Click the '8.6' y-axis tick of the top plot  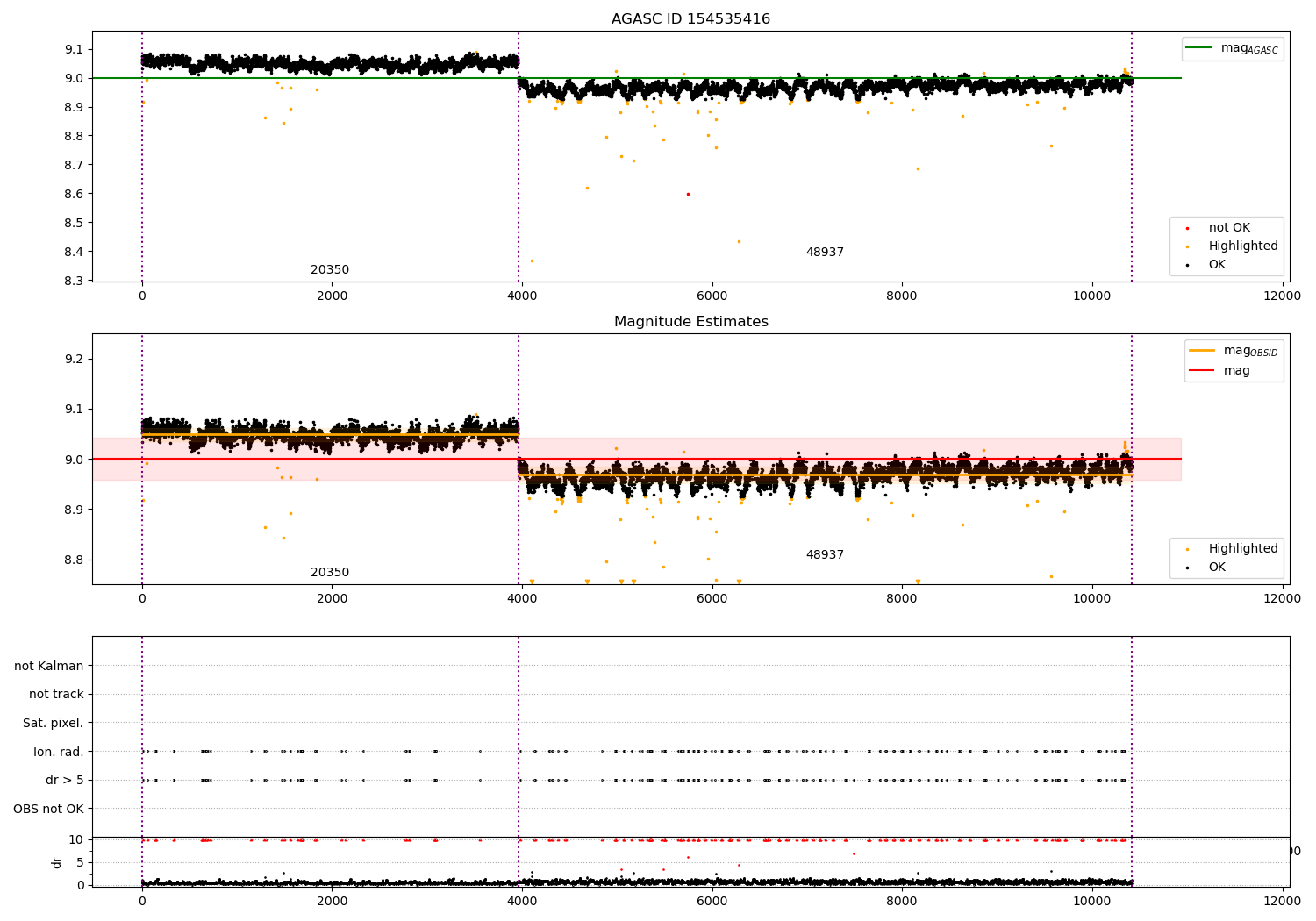[75, 194]
